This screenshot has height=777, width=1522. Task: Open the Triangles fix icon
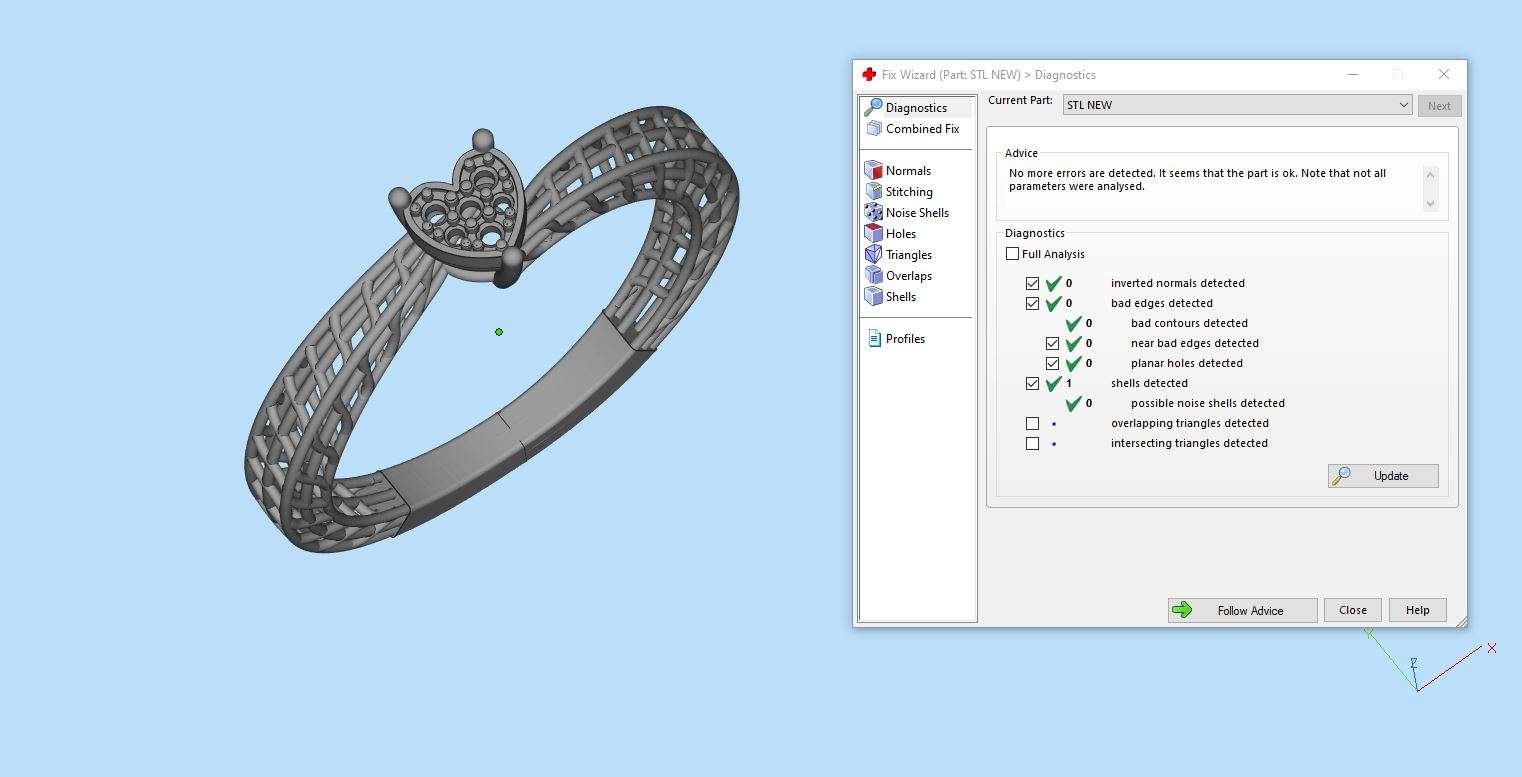(x=874, y=254)
